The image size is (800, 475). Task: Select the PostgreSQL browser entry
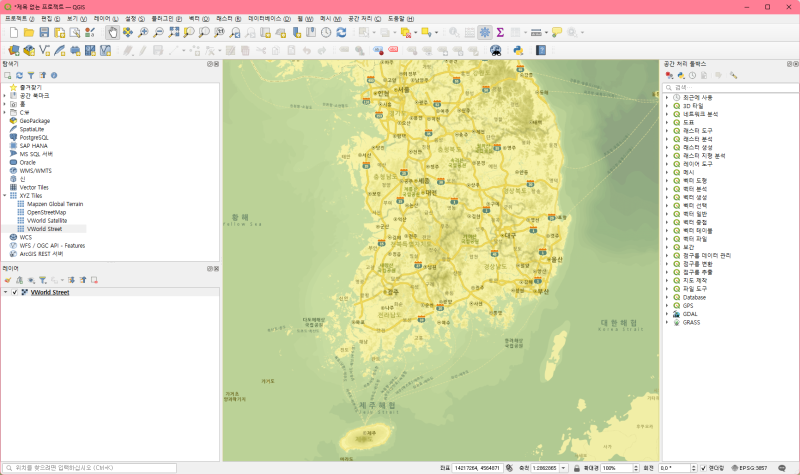pos(34,138)
